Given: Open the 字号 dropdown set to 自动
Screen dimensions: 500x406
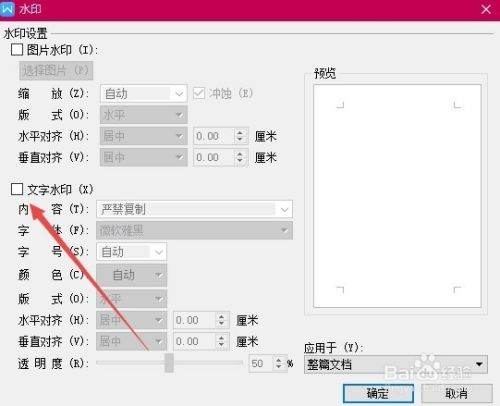Looking at the screenshot, I should pos(132,252).
